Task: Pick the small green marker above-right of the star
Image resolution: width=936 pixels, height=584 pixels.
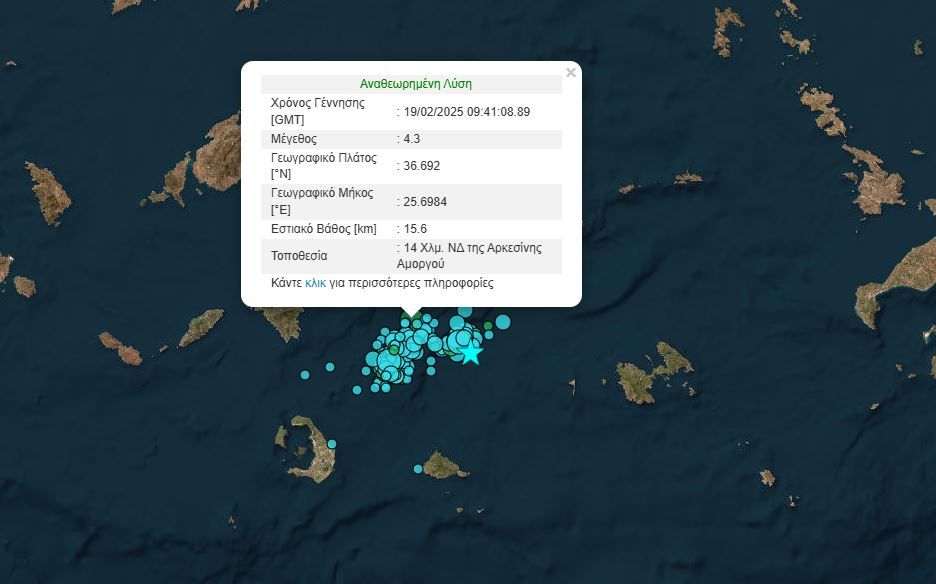Action: click(x=488, y=326)
